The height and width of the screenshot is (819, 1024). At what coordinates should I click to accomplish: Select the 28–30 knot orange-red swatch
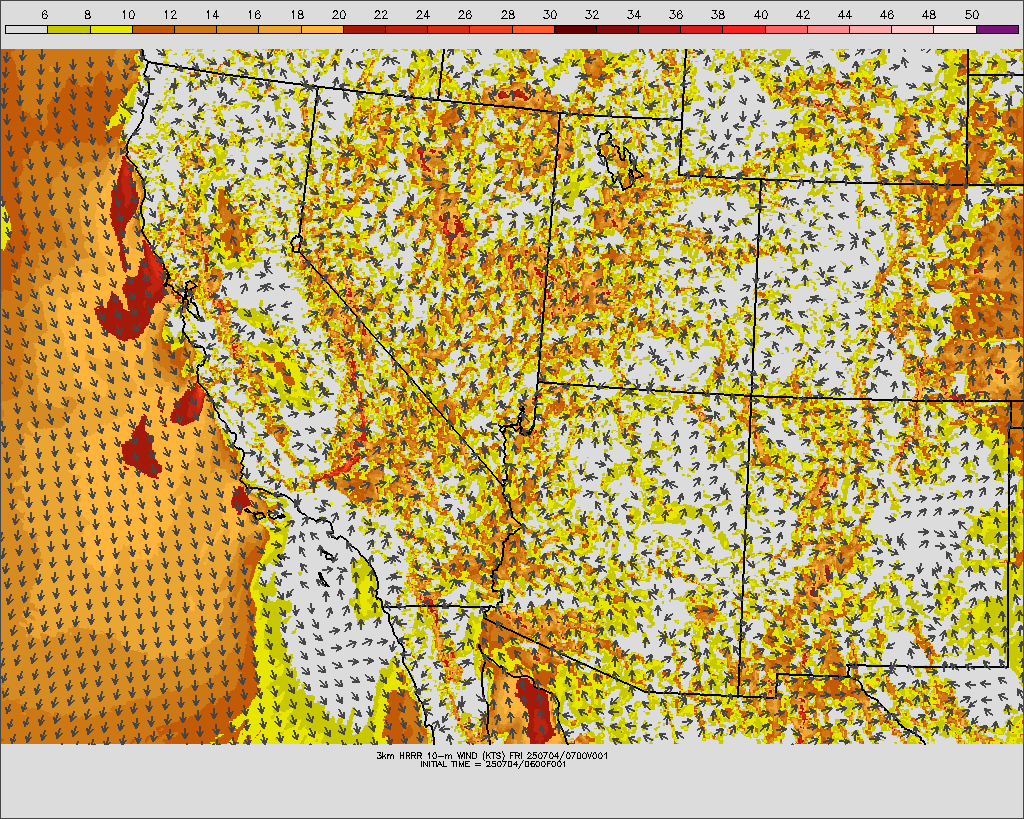(533, 29)
